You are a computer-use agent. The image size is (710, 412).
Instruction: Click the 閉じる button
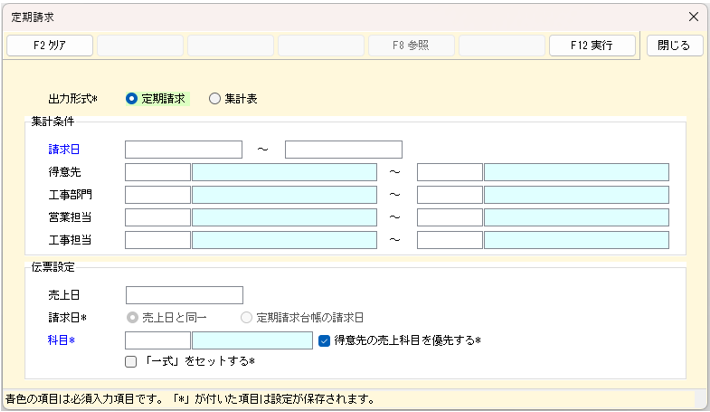pos(675,45)
